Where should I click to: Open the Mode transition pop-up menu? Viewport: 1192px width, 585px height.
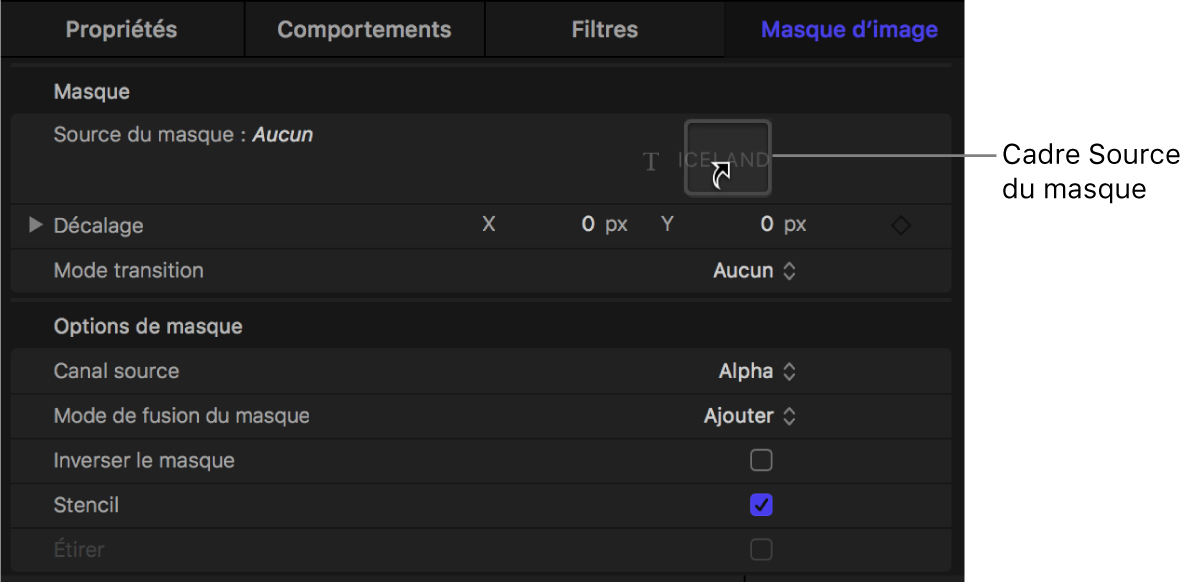click(x=754, y=270)
